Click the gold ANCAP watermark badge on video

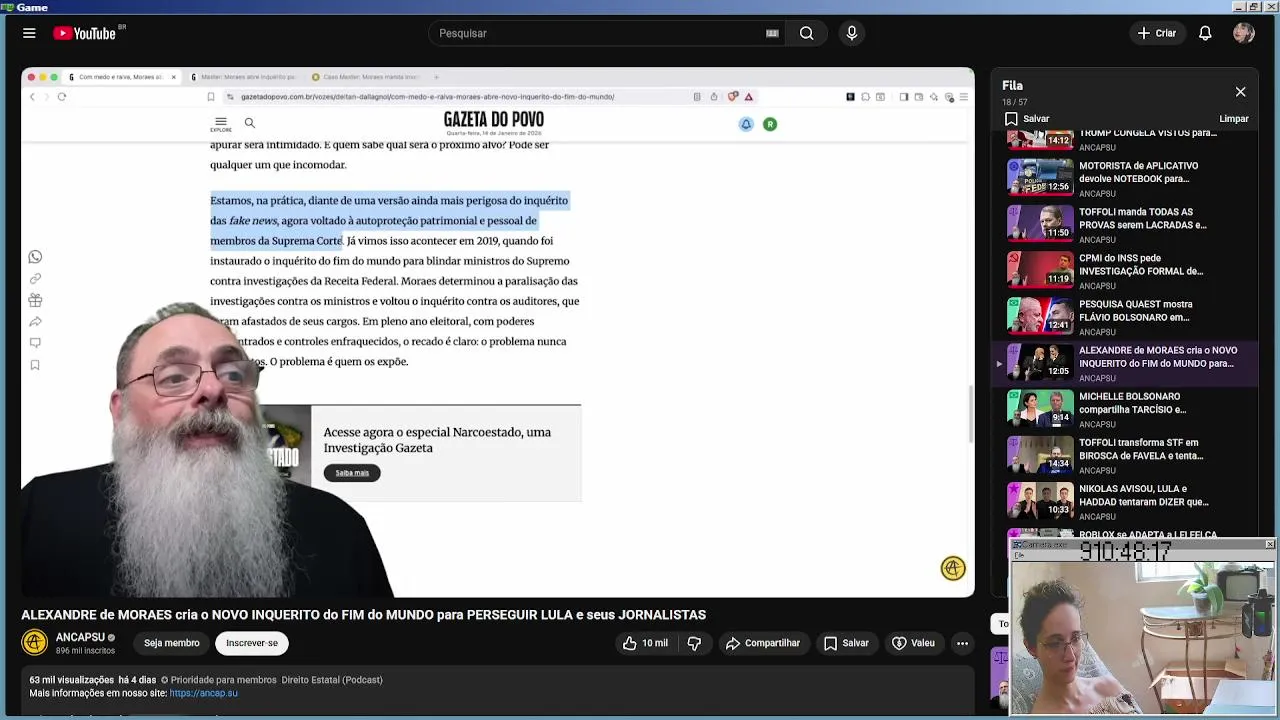coord(953,568)
